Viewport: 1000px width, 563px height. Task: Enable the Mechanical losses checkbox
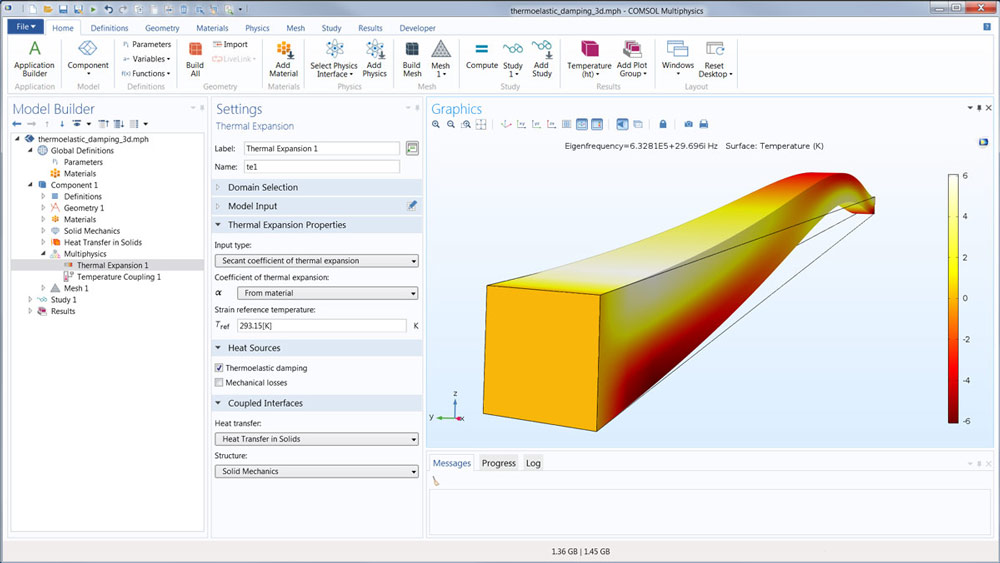point(220,382)
